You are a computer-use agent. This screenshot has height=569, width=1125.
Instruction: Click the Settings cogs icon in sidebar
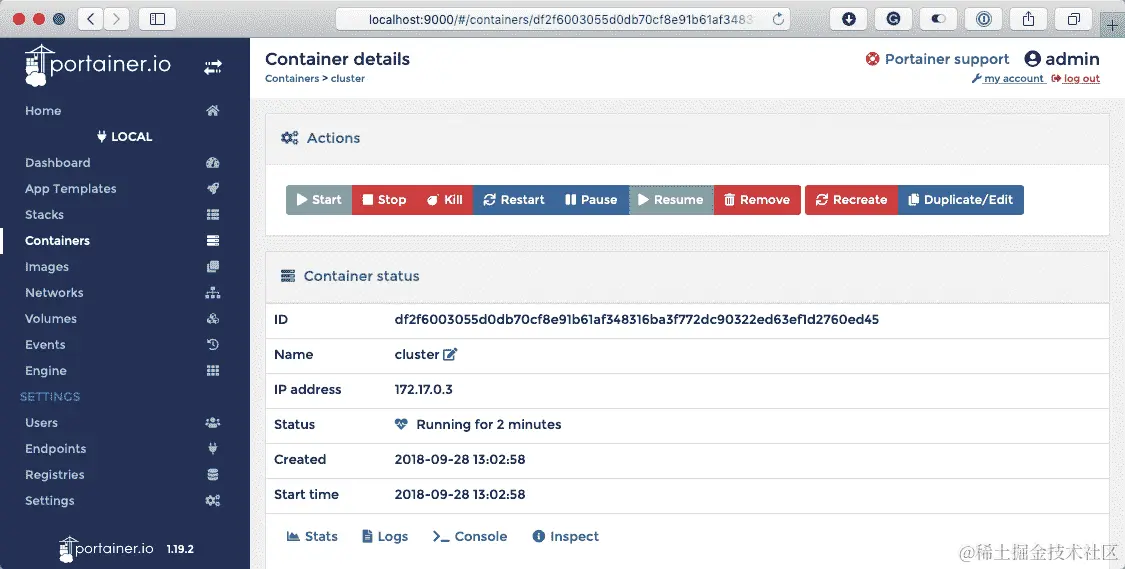pos(212,501)
